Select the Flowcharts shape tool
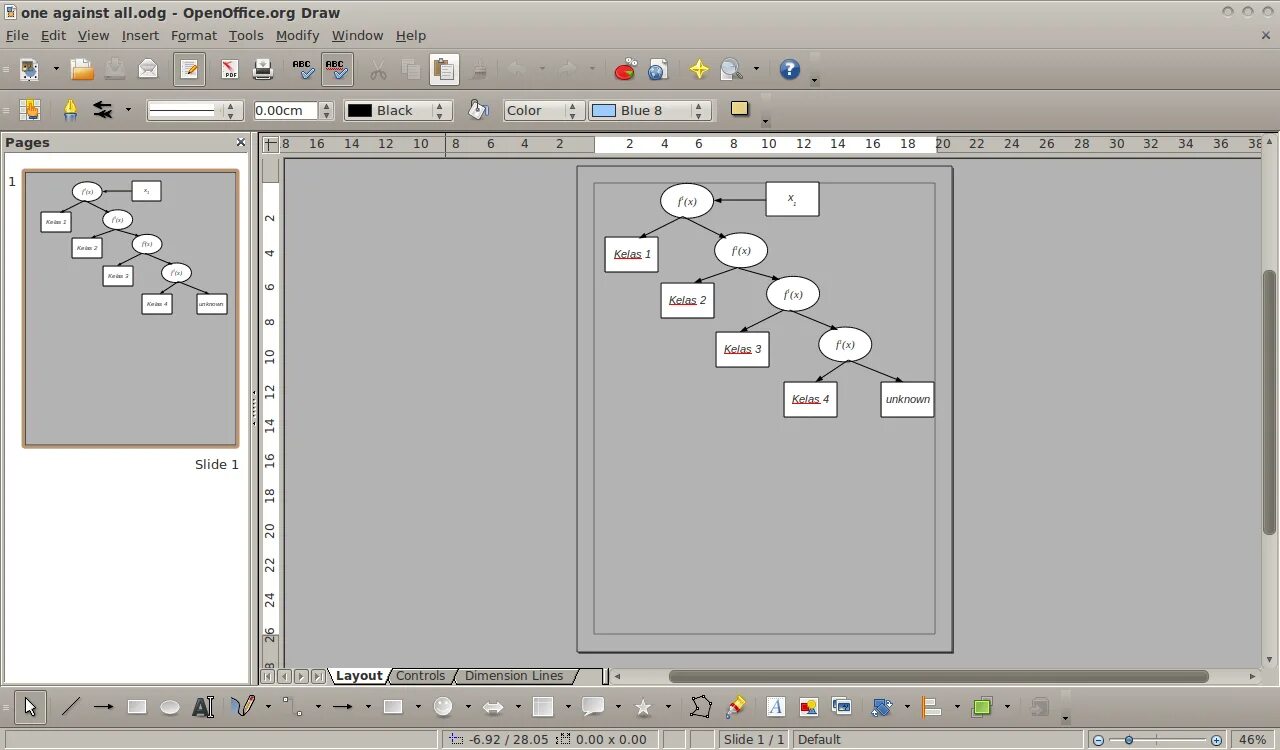Screen dimensions: 1280x750 543,707
